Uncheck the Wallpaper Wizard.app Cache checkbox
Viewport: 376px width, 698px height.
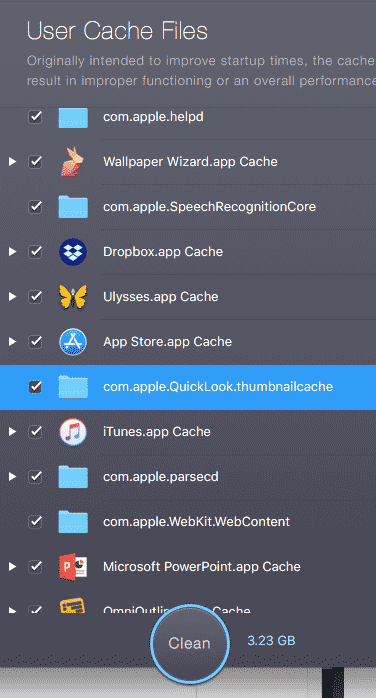[35, 162]
